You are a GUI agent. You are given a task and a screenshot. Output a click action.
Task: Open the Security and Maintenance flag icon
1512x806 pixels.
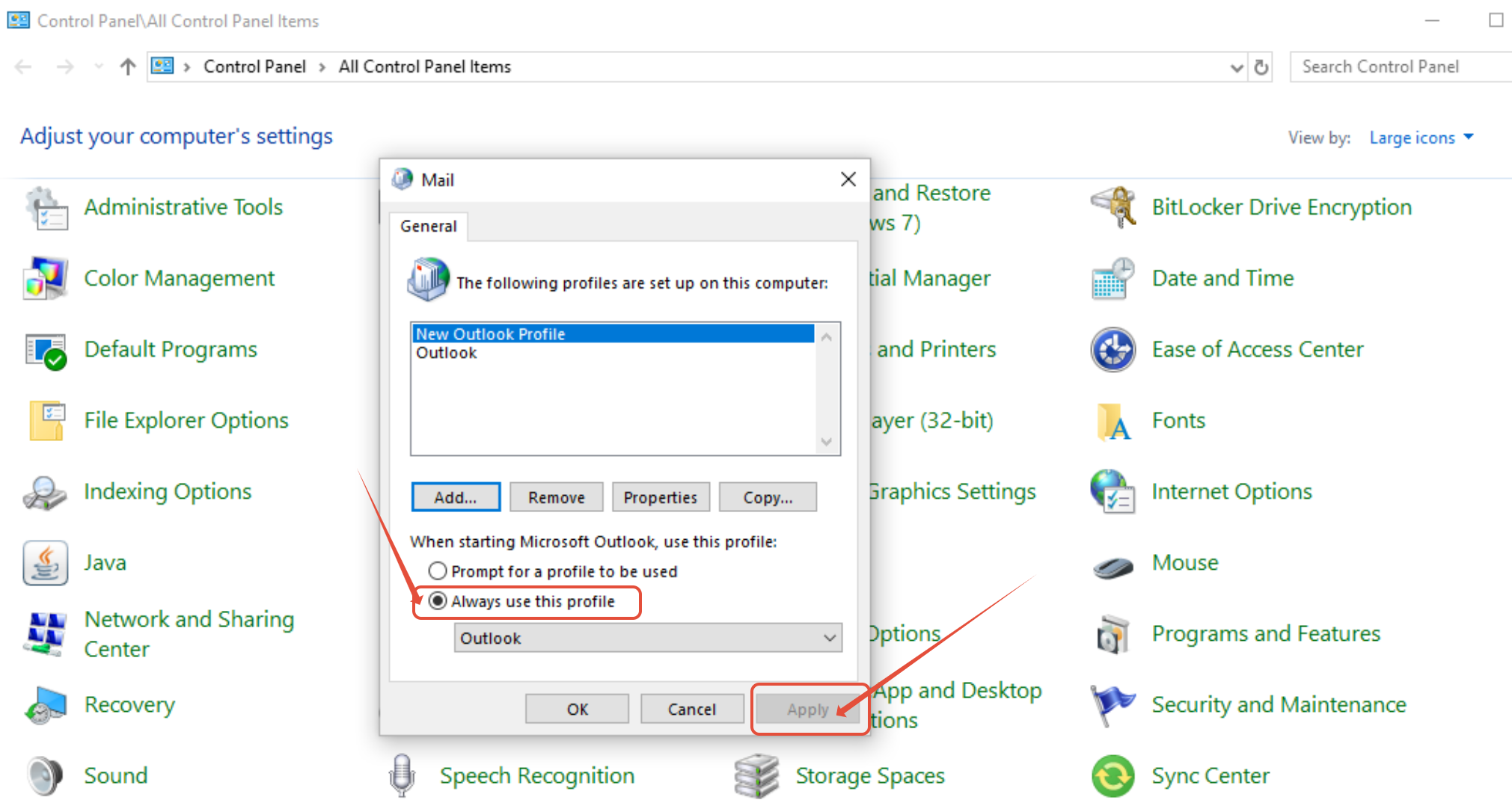(x=1113, y=704)
